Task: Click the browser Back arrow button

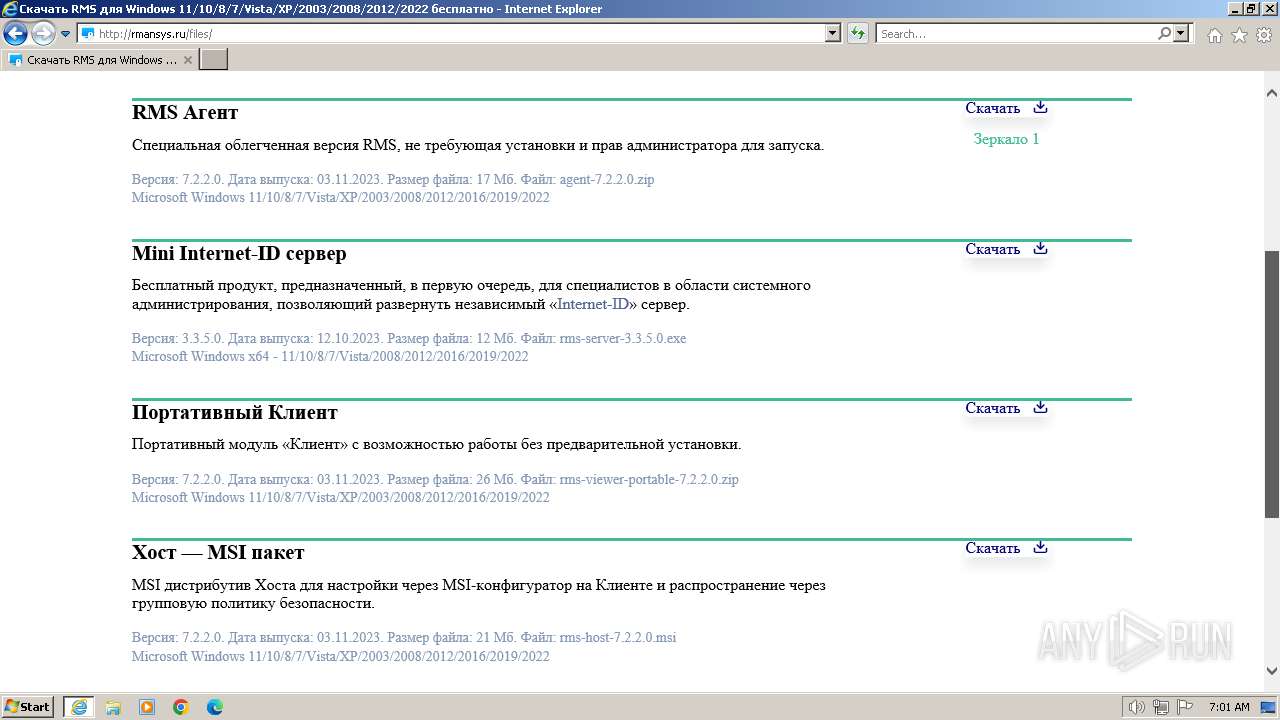Action: point(15,33)
